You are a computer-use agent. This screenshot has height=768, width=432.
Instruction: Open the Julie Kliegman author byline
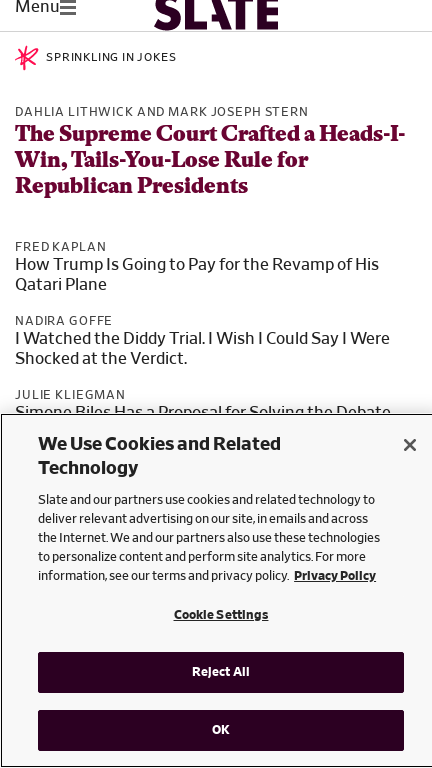pyautogui.click(x=70, y=395)
